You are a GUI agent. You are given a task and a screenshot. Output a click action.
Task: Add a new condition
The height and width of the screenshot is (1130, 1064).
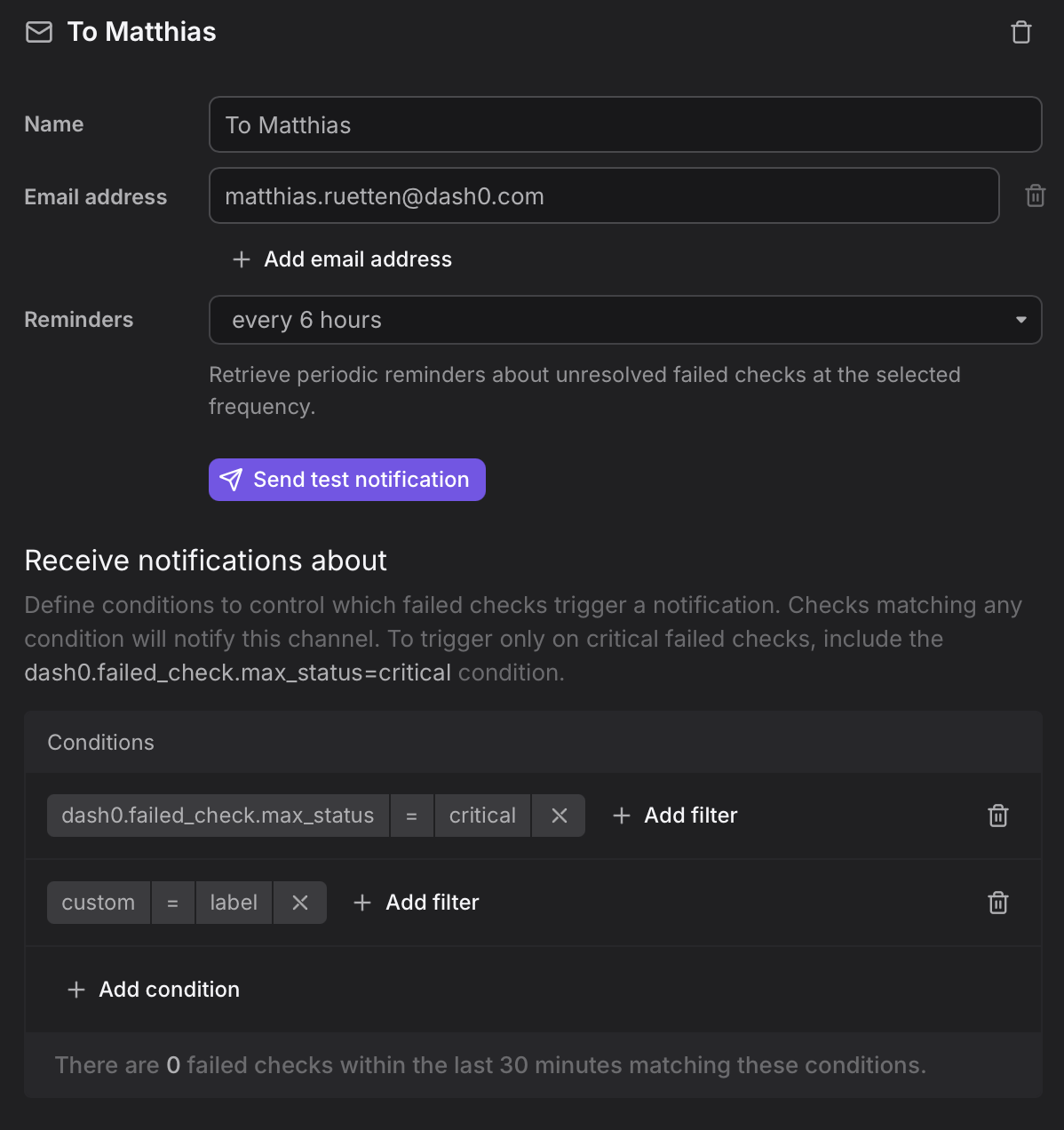coord(154,990)
